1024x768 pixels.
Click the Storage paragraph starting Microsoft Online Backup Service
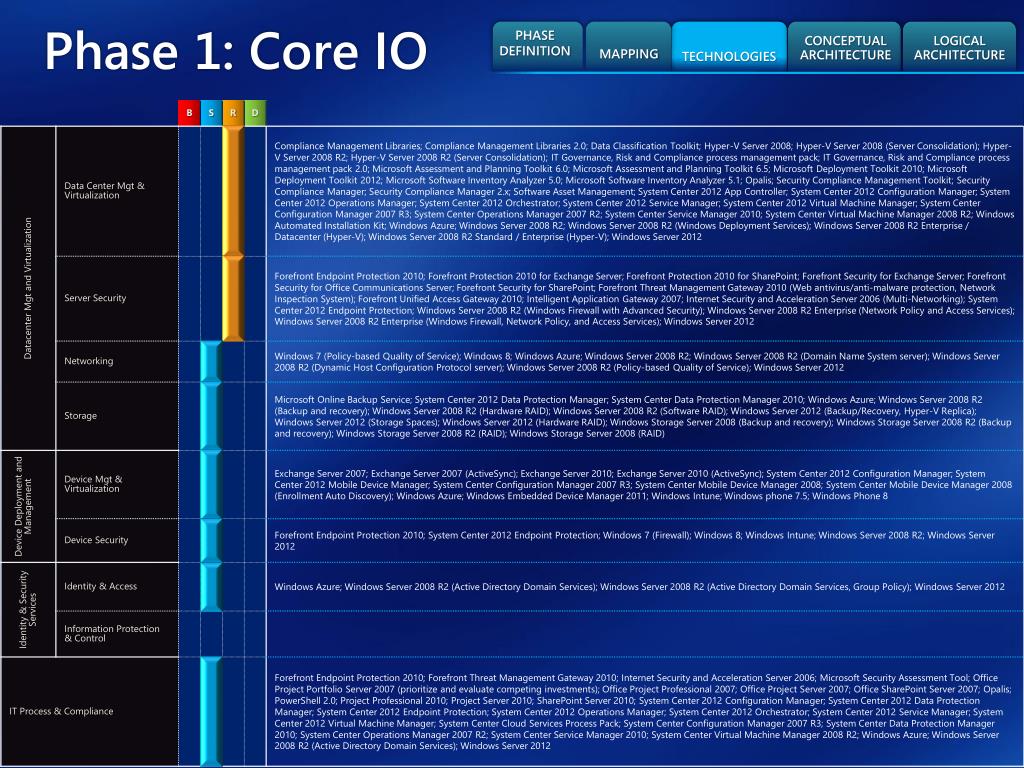tap(643, 416)
